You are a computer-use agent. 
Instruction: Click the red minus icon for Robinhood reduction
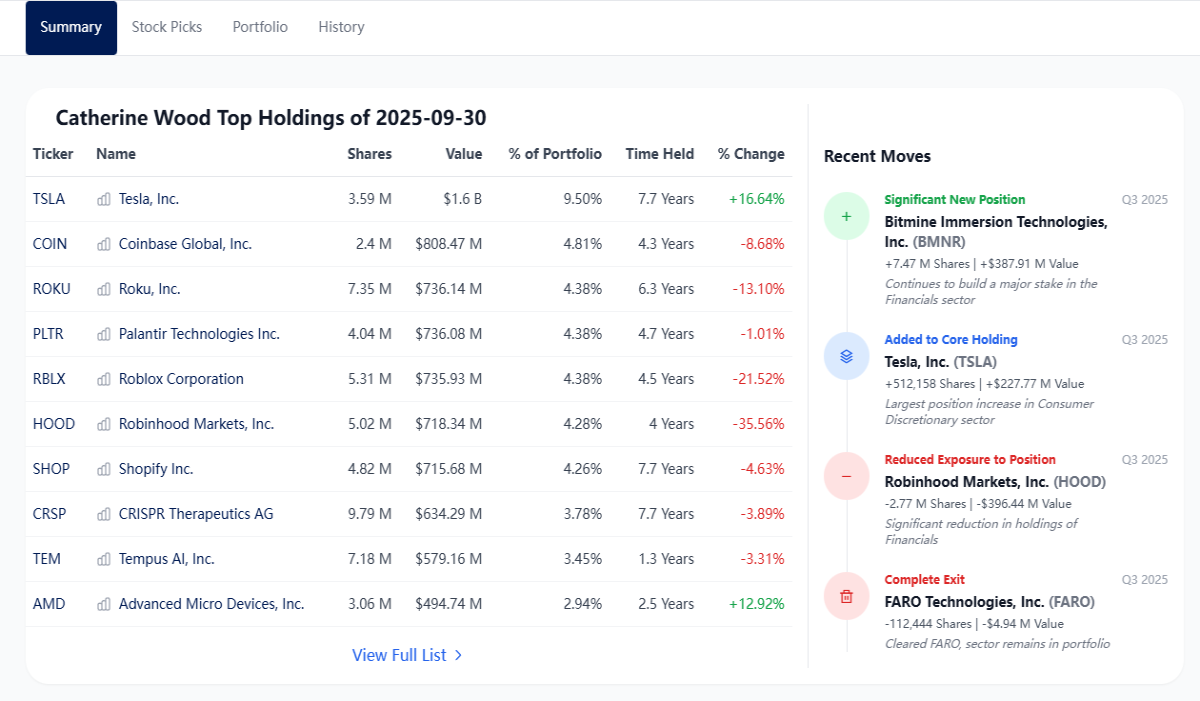pyautogui.click(x=847, y=476)
